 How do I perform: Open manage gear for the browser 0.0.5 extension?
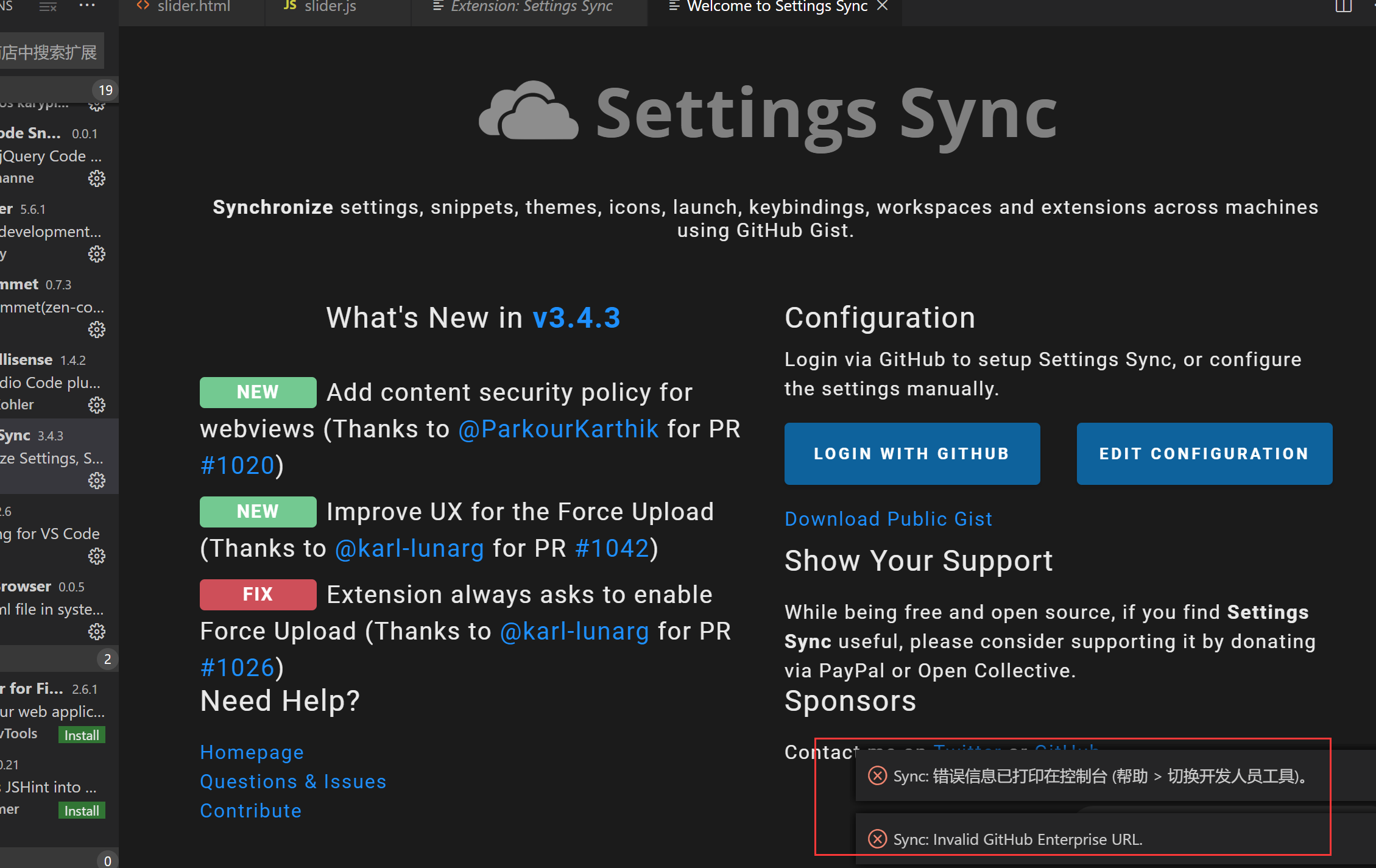(x=97, y=632)
